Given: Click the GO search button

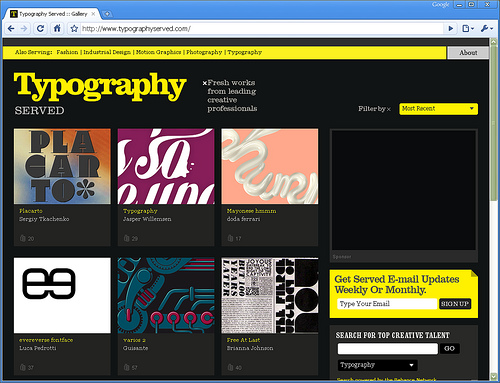Looking at the screenshot, I should [x=449, y=349].
